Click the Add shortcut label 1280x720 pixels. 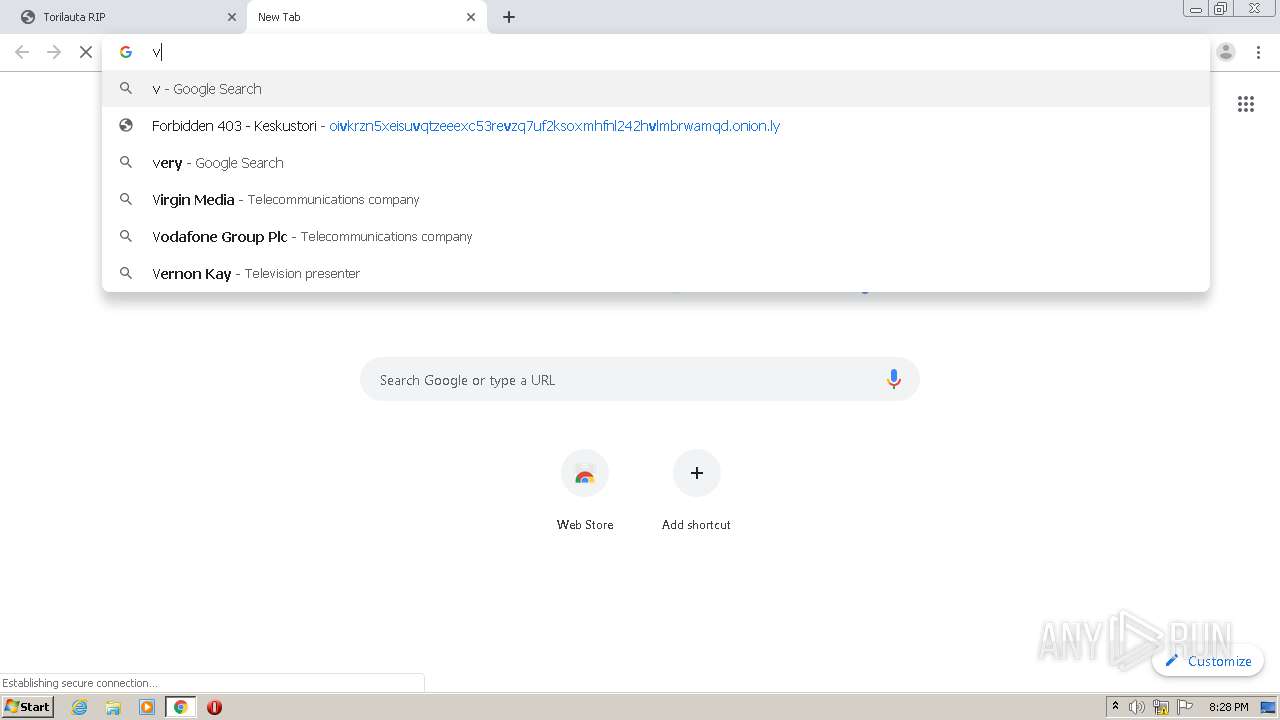point(696,525)
